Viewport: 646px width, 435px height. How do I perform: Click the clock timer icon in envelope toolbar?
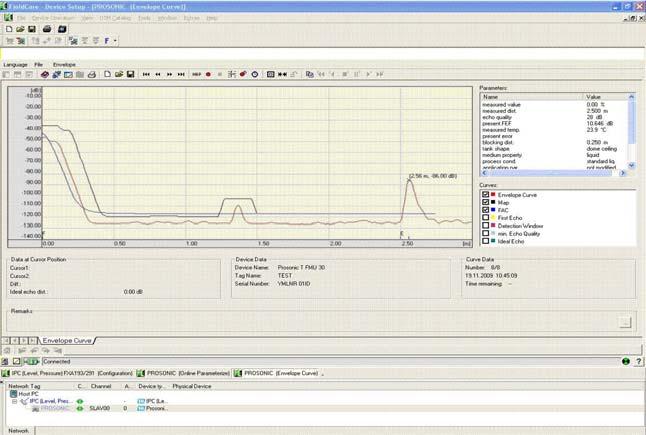pyautogui.click(x=255, y=74)
